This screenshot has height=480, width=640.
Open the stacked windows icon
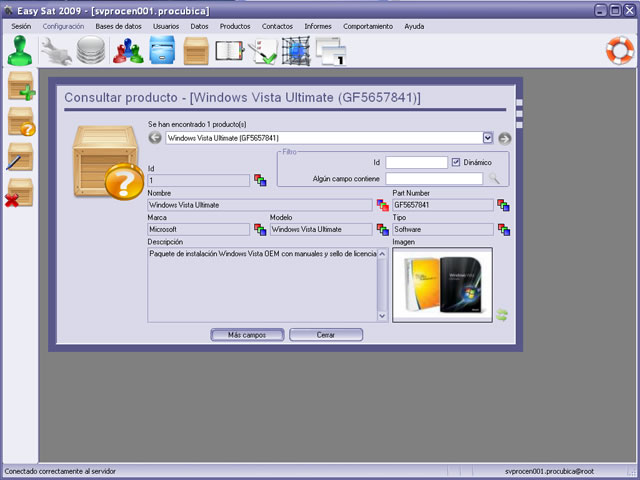pos(331,51)
